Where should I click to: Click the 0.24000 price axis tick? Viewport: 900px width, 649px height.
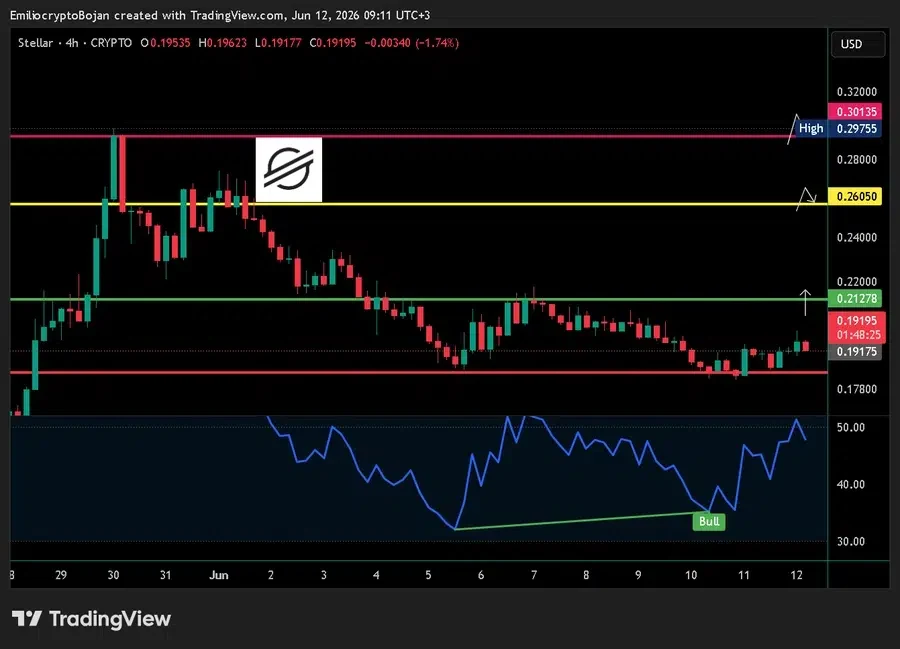856,238
